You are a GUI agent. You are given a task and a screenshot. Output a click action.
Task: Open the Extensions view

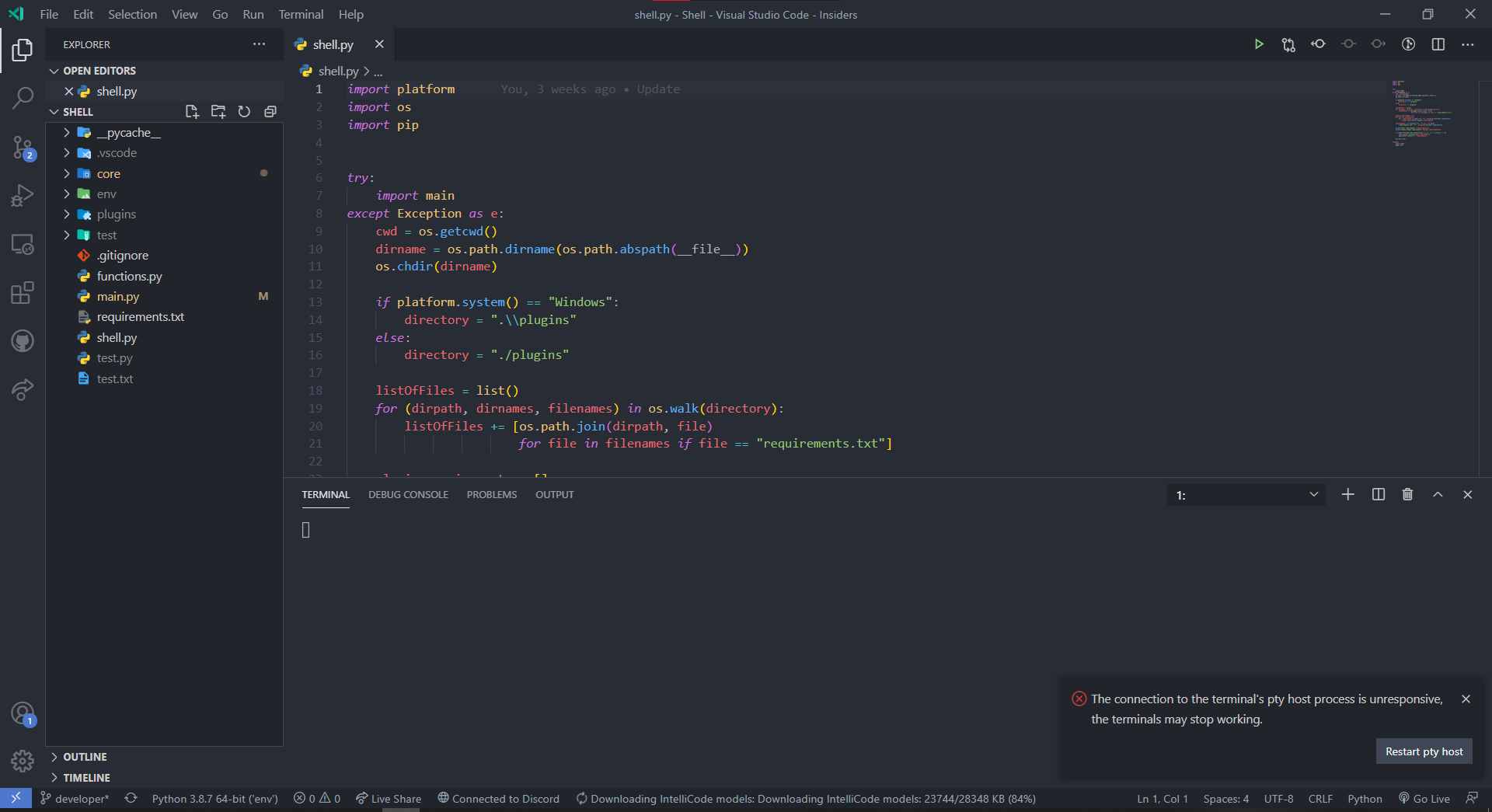click(x=23, y=293)
